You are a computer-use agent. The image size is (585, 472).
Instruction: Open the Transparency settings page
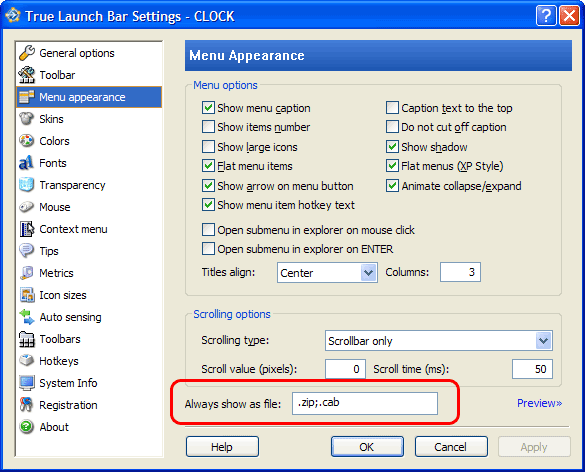click(89, 185)
